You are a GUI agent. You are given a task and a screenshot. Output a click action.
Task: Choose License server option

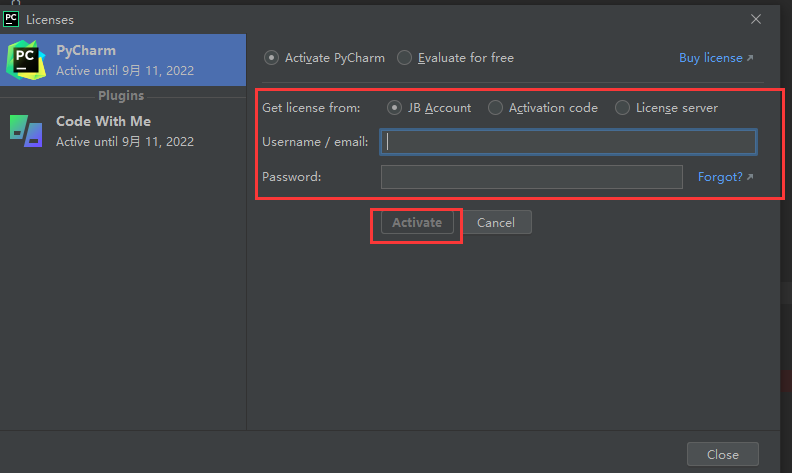622,108
